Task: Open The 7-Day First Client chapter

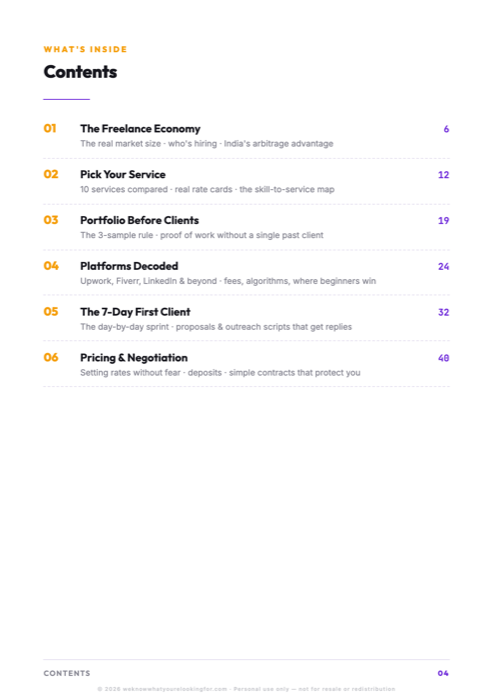Action: pyautogui.click(x=135, y=312)
